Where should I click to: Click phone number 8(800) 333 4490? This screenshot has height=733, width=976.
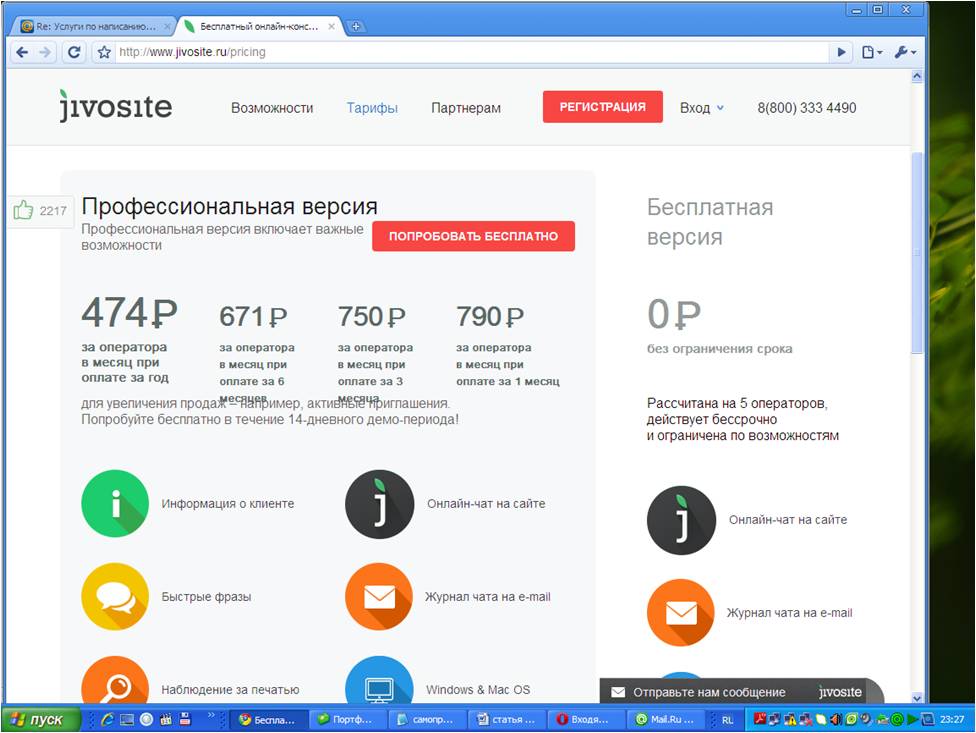click(x=807, y=108)
